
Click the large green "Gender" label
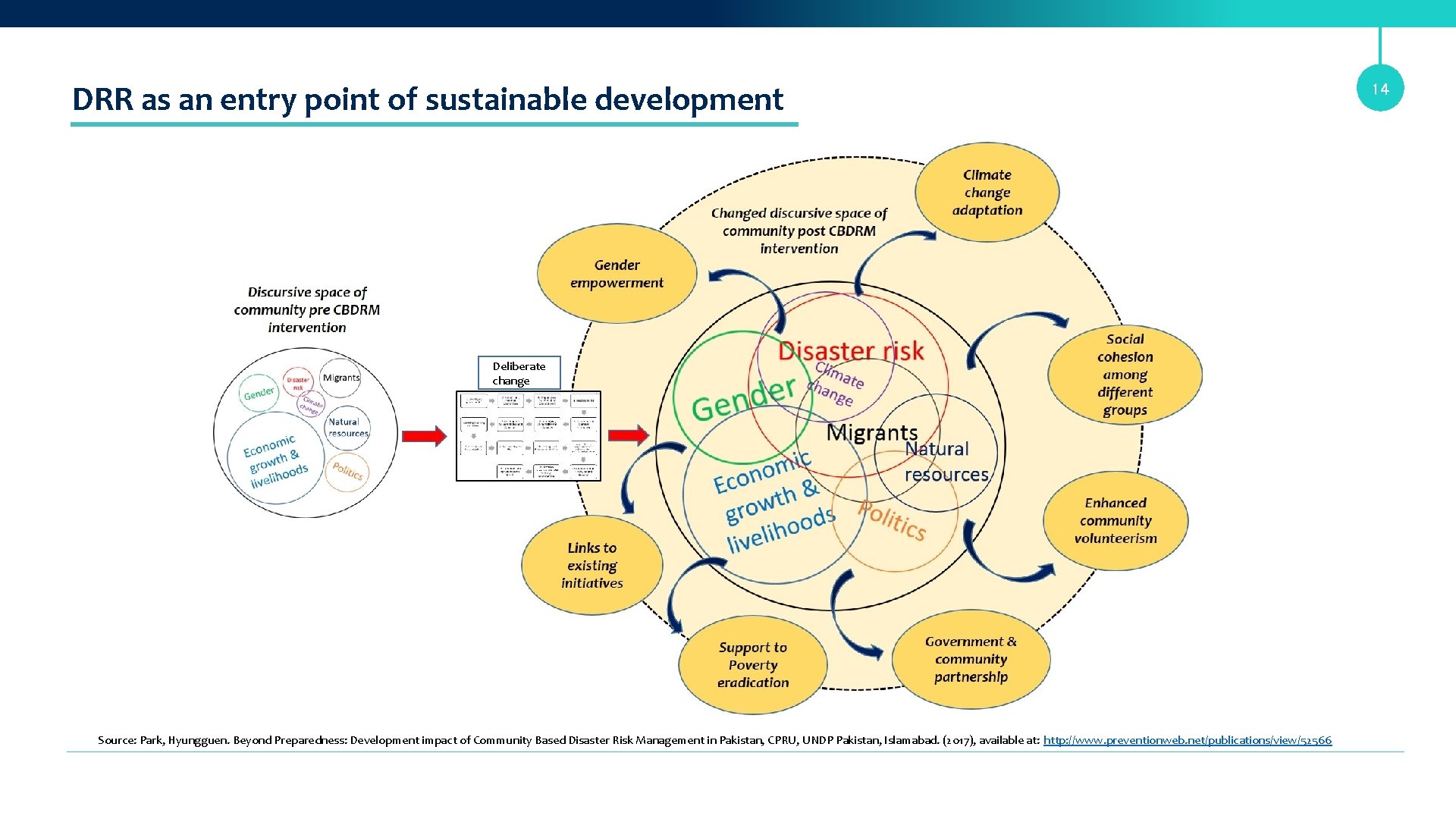click(x=744, y=398)
